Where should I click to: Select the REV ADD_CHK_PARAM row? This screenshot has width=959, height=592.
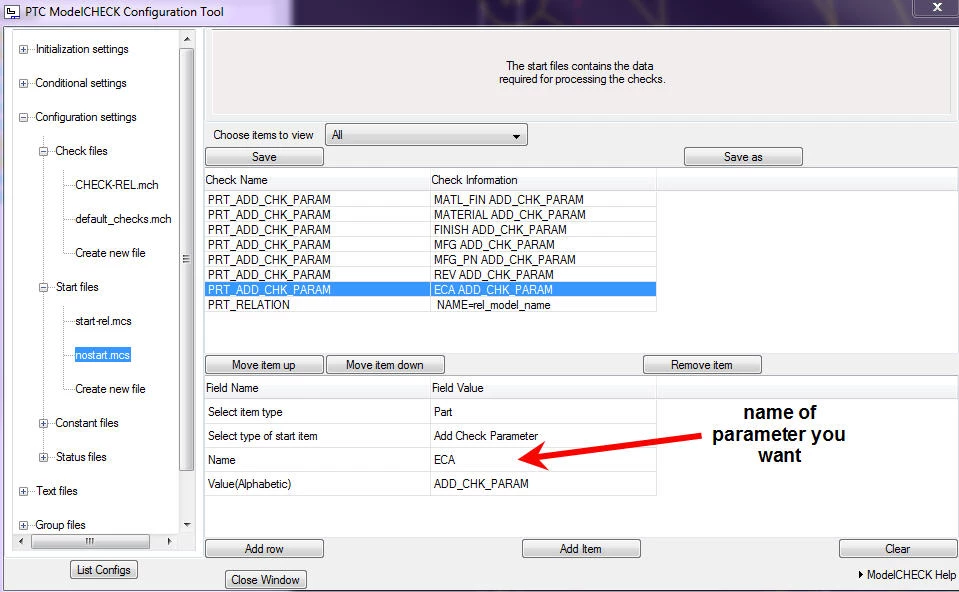(x=431, y=275)
